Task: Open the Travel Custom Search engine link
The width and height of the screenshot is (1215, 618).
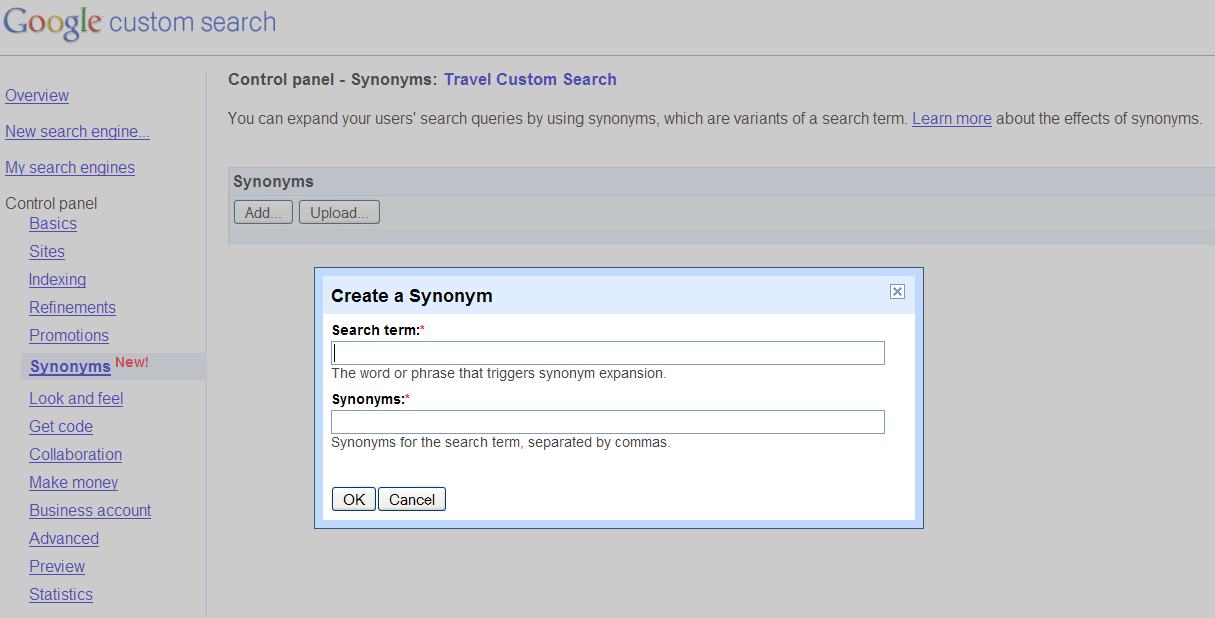Action: coord(529,79)
